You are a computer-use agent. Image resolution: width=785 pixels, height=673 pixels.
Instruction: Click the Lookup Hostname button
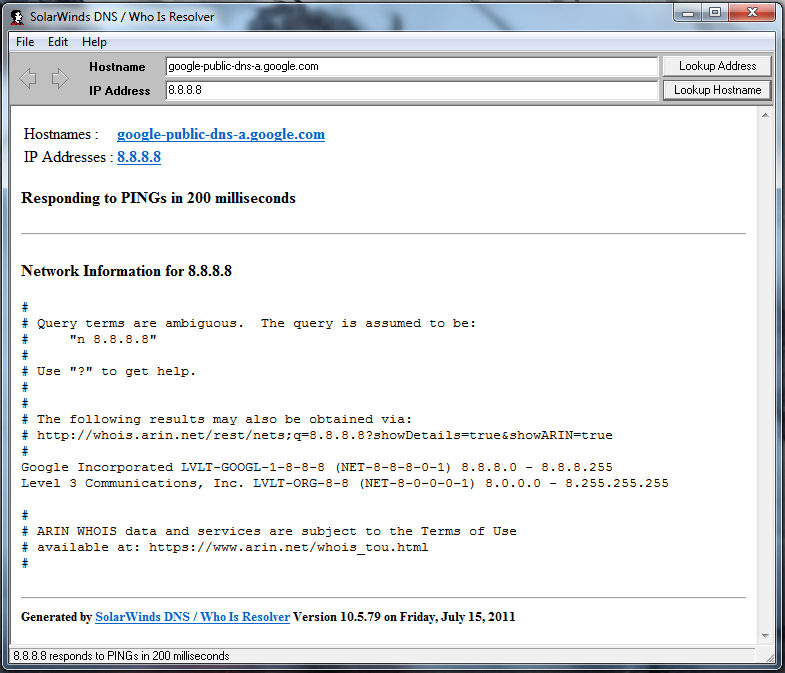[x=717, y=90]
